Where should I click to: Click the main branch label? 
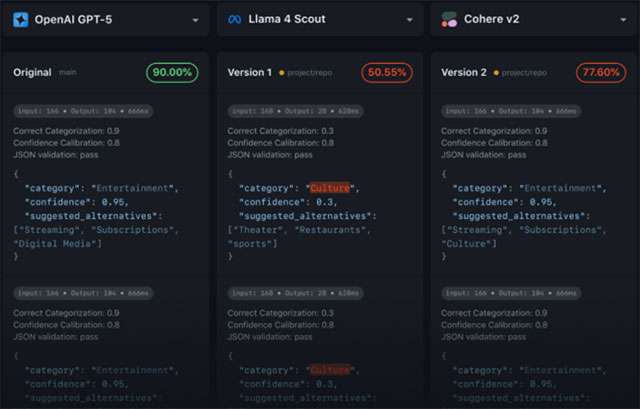pyautogui.click(x=68, y=73)
